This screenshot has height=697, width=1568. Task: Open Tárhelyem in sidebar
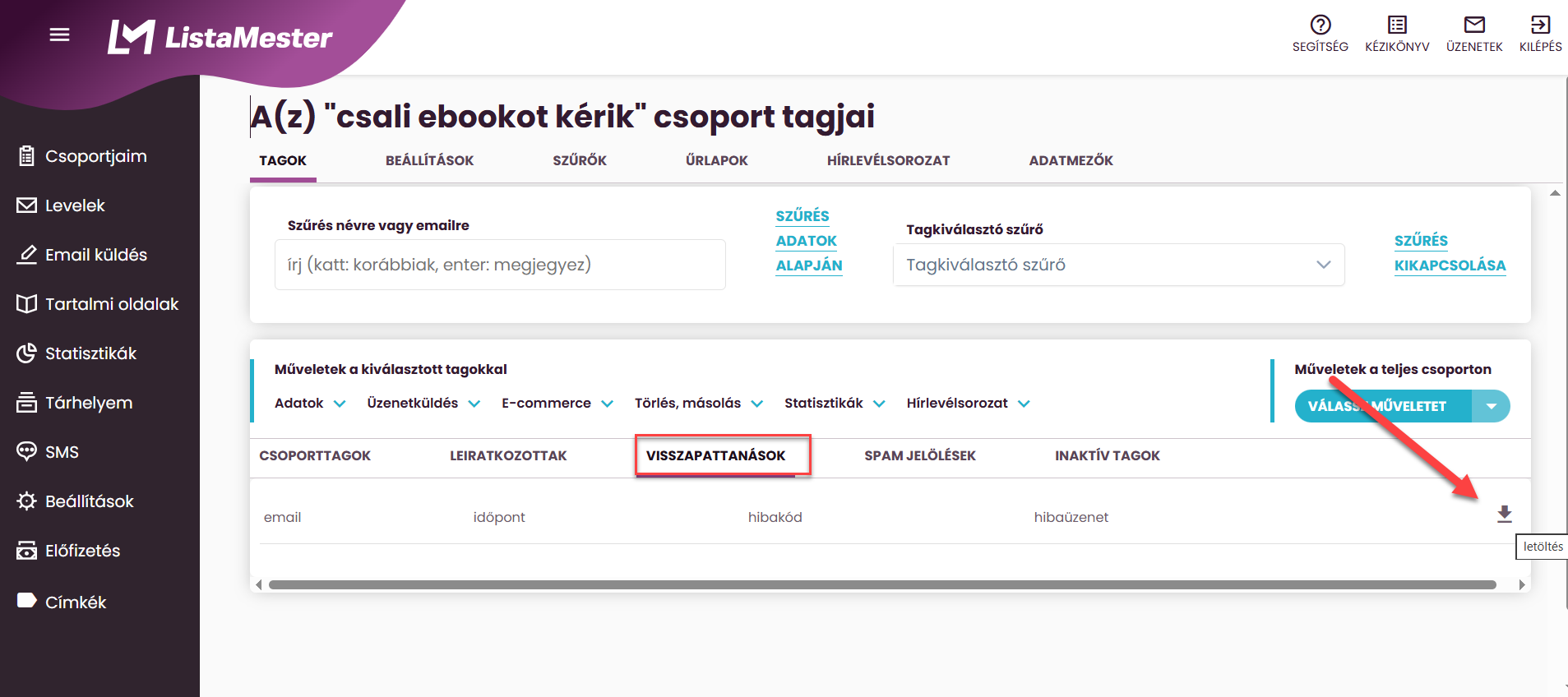75,403
